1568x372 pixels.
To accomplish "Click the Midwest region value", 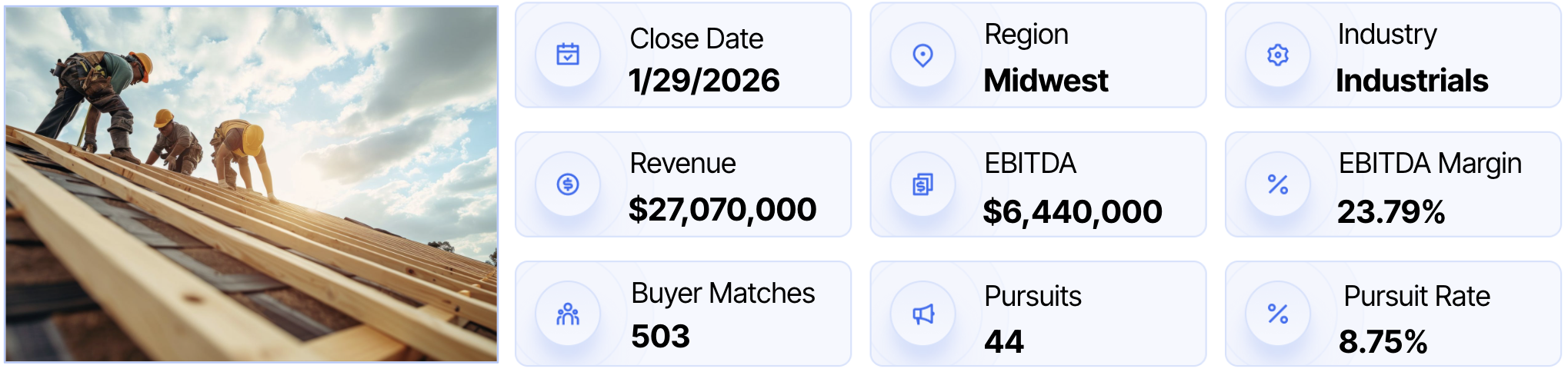I will tap(1046, 81).
